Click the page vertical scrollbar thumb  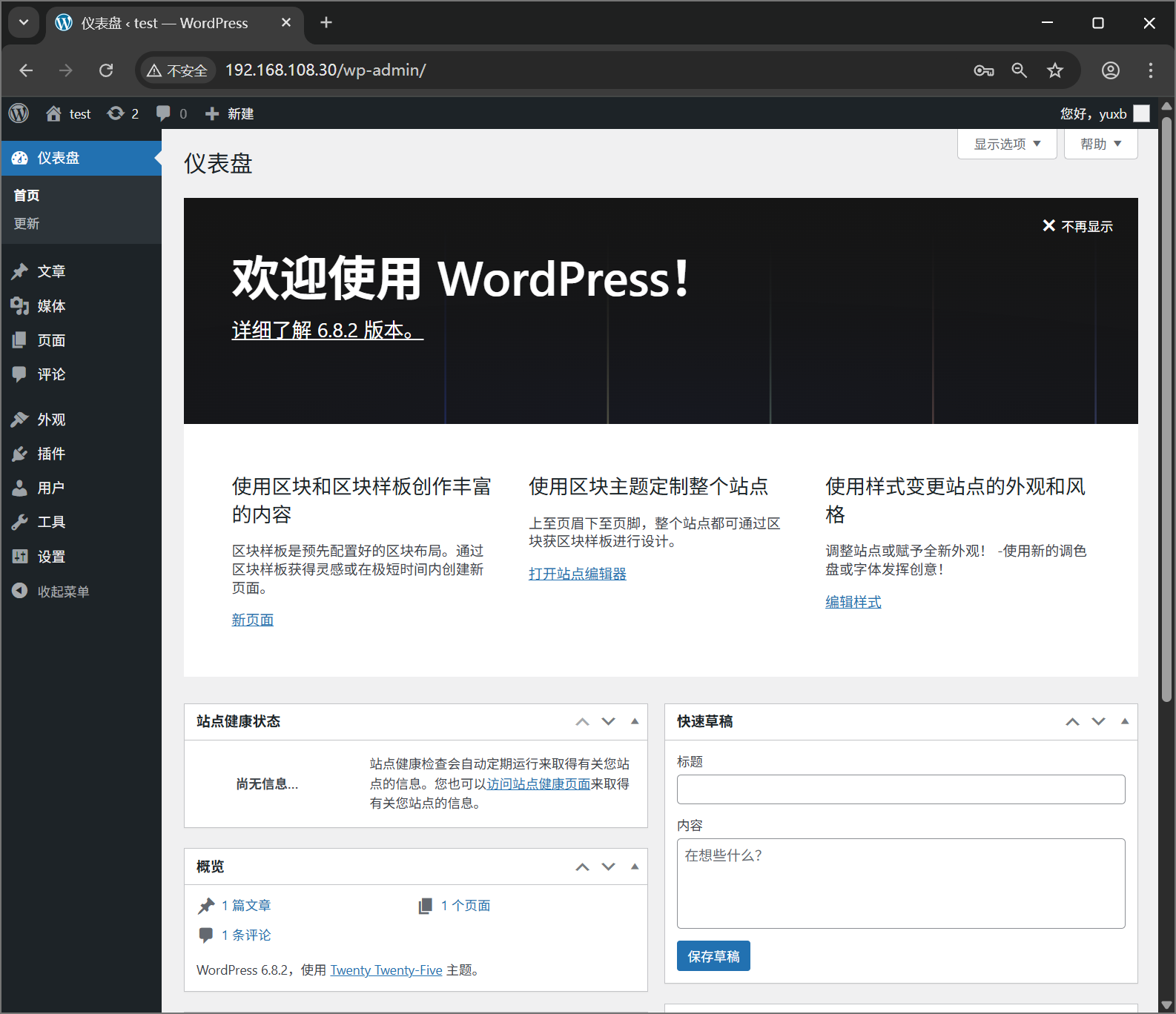(1167, 409)
